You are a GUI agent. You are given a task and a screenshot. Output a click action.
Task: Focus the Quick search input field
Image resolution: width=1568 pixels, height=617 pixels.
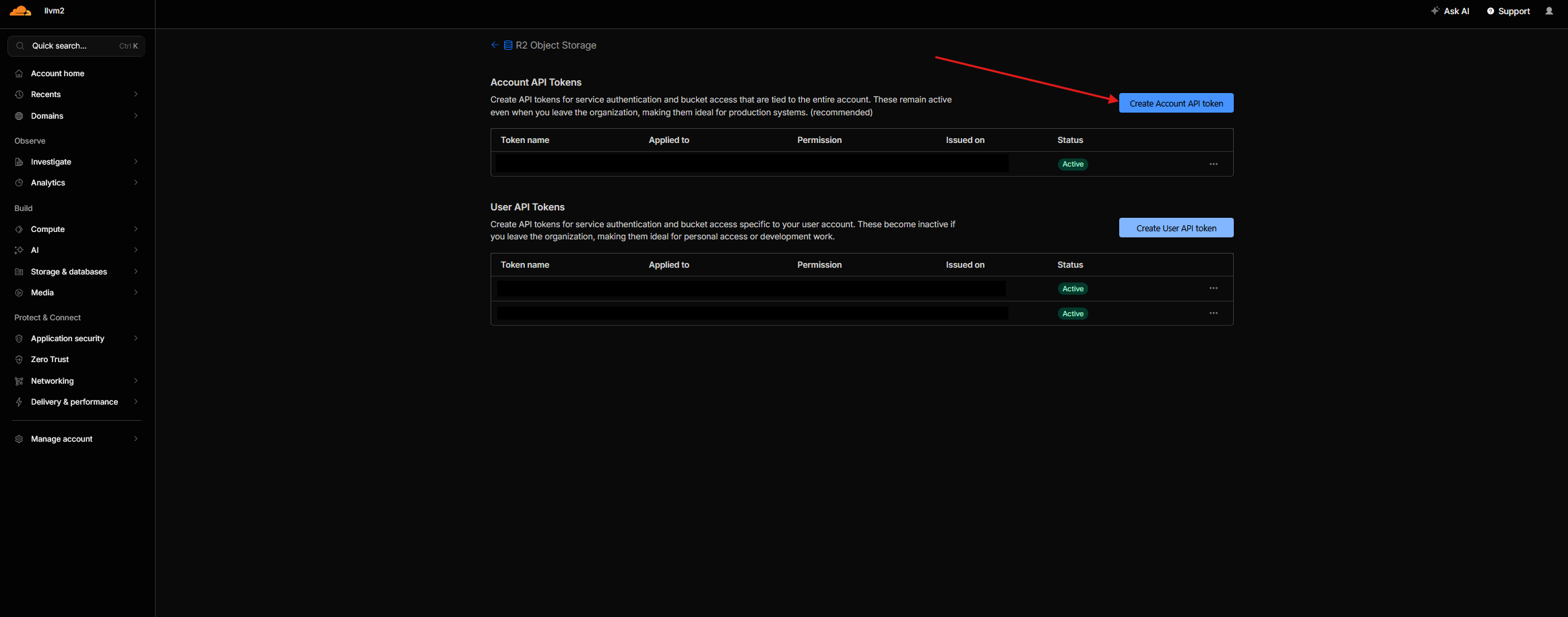(77, 46)
